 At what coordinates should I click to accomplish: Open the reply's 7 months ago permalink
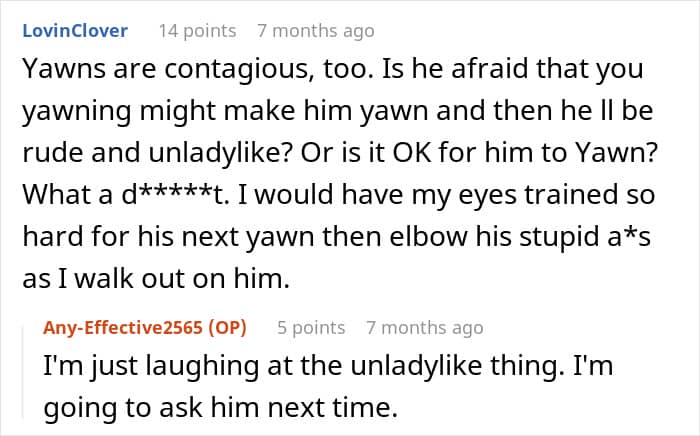coord(425,328)
